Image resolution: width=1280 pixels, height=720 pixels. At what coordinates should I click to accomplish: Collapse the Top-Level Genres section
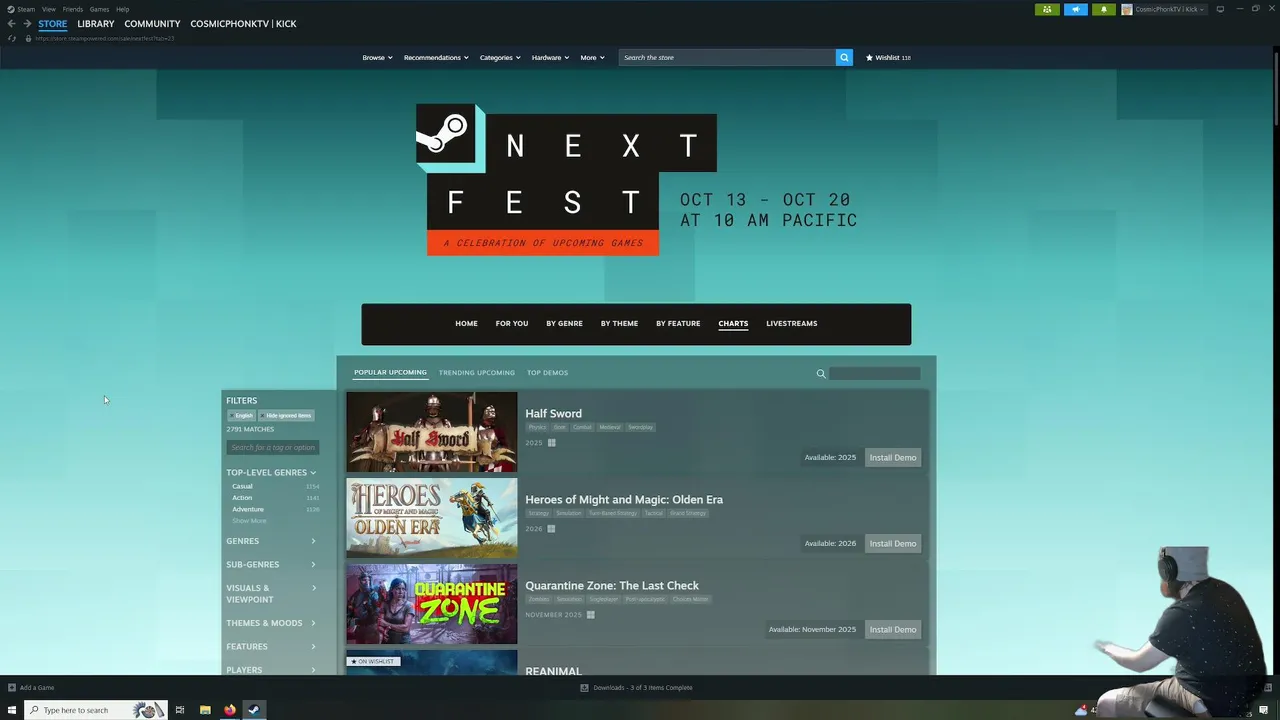click(x=271, y=472)
